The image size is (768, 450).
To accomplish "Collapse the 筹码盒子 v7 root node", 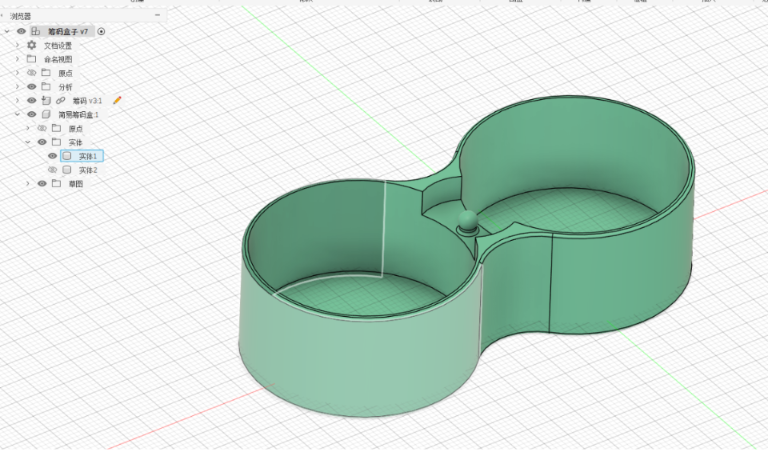I will (x=7, y=31).
